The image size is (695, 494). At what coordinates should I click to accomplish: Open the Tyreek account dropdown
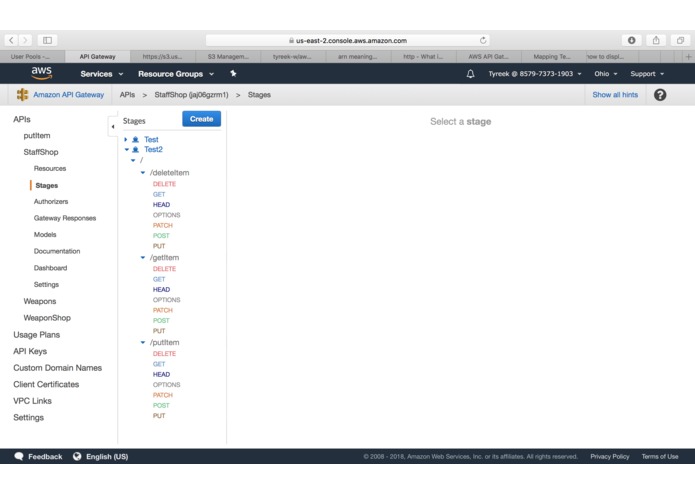[x=535, y=74]
